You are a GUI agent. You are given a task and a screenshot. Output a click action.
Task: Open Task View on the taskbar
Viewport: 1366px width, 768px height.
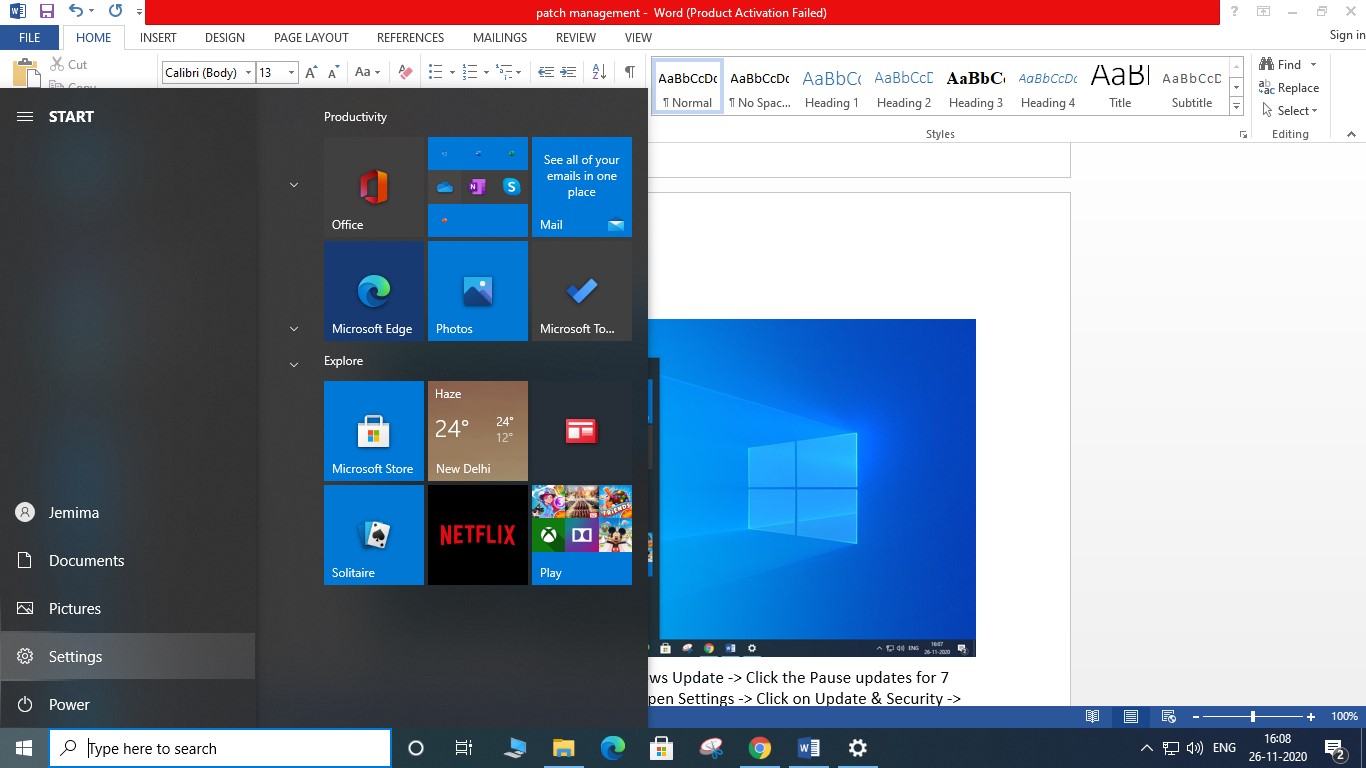[x=464, y=748]
